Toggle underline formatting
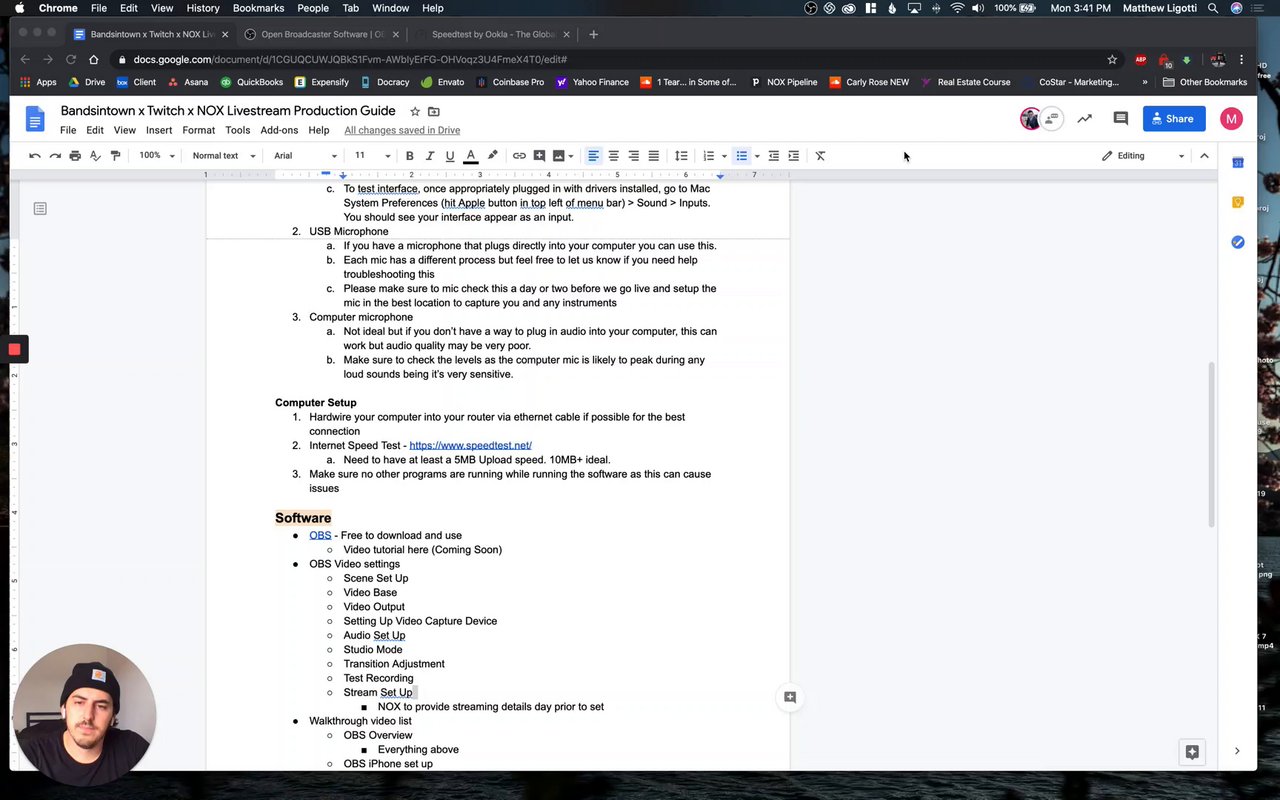 coord(450,156)
